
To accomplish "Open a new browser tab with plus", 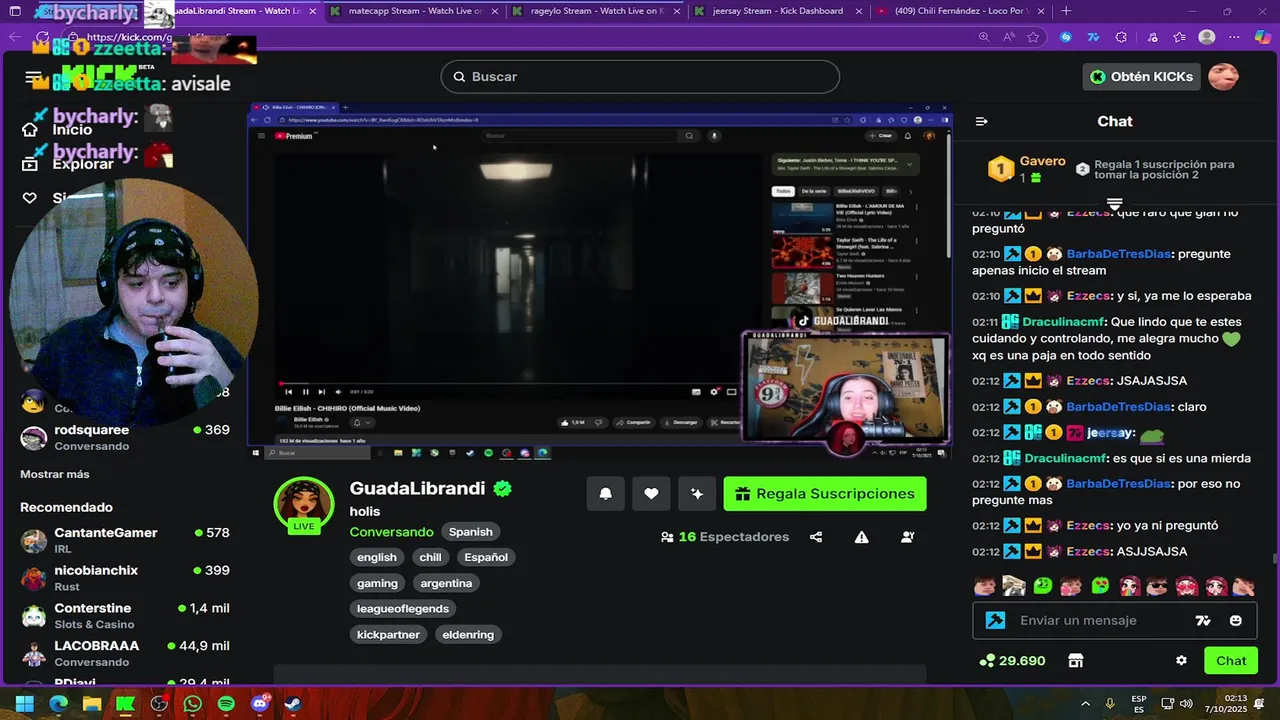I will coord(1066,11).
